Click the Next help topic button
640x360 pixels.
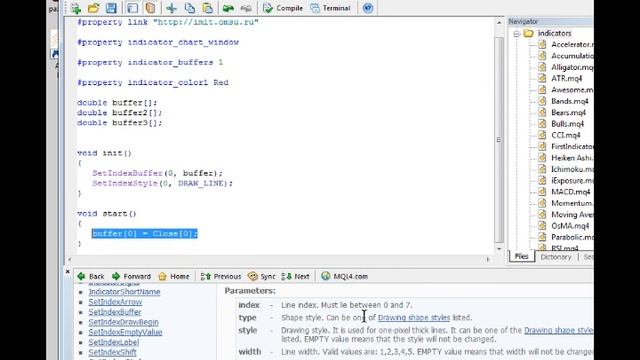click(x=295, y=276)
